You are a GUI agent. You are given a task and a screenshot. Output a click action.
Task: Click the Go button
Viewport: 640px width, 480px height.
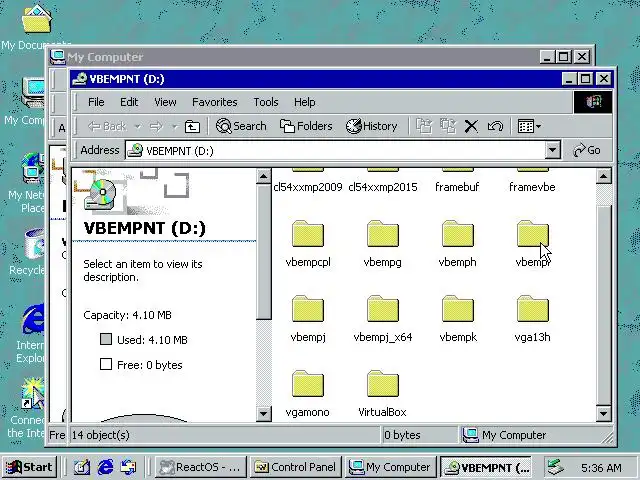(x=587, y=150)
